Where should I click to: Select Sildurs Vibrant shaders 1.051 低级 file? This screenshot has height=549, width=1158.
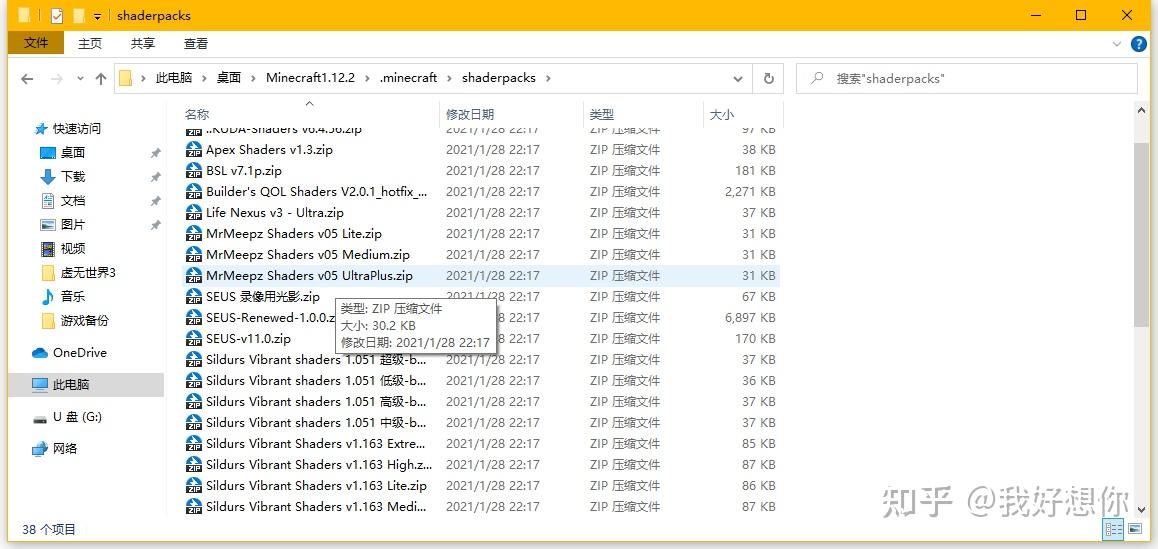pos(481,381)
